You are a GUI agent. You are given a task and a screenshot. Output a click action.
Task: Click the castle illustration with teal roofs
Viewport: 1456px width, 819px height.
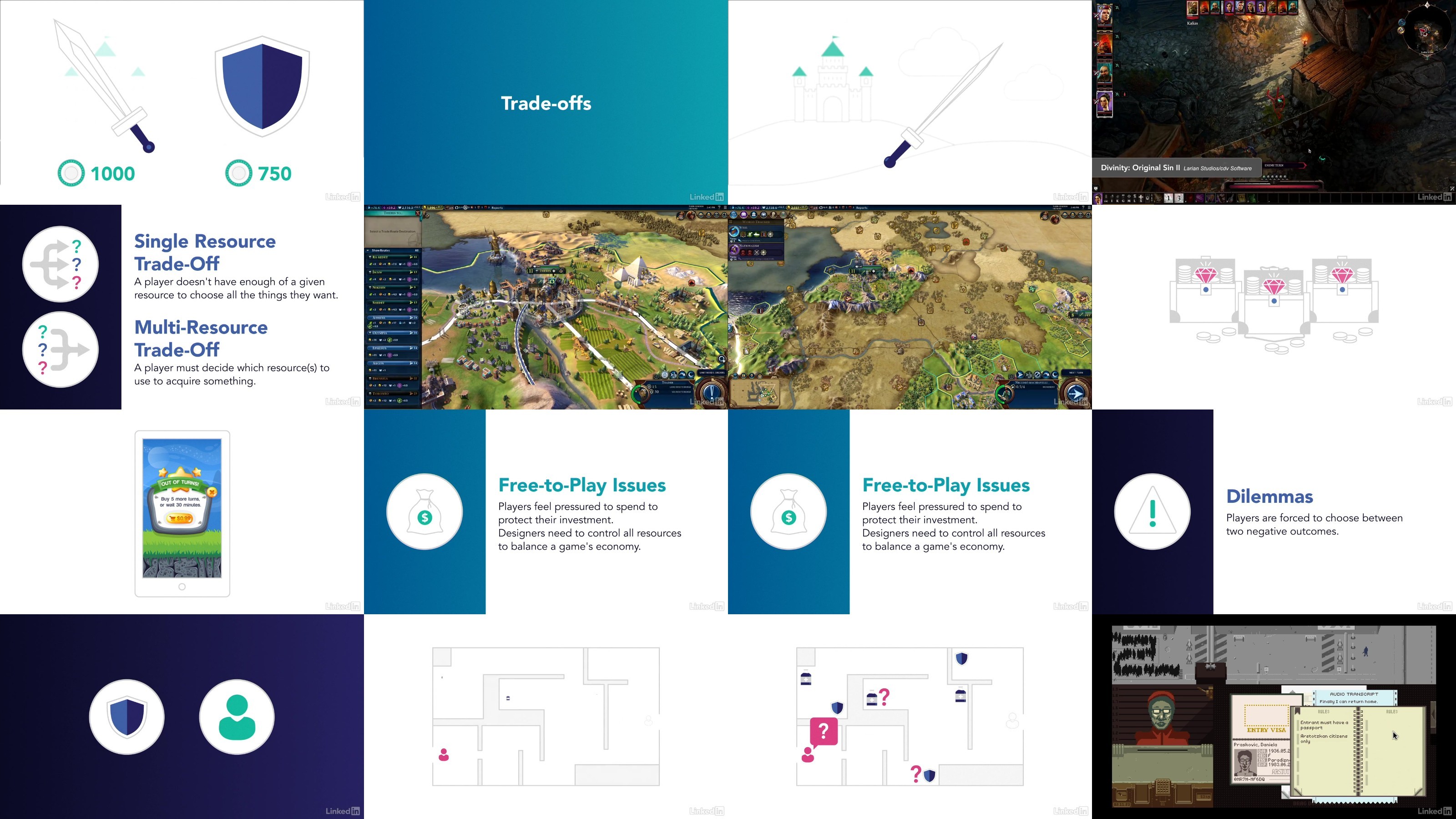point(832,80)
